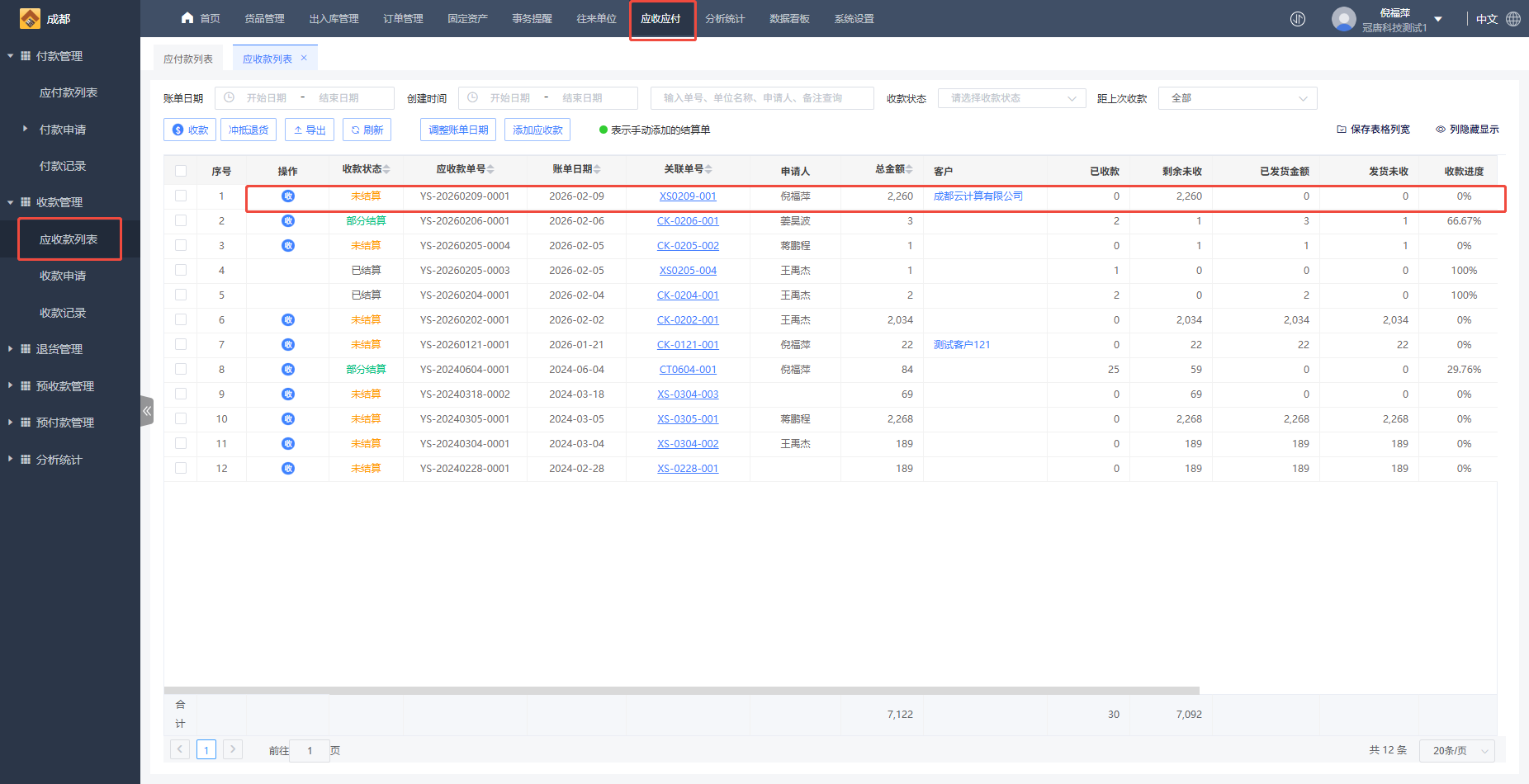The width and height of the screenshot is (1529, 784).
Task: Collapse sidebar using the double-chevron handle
Action: tap(147, 410)
